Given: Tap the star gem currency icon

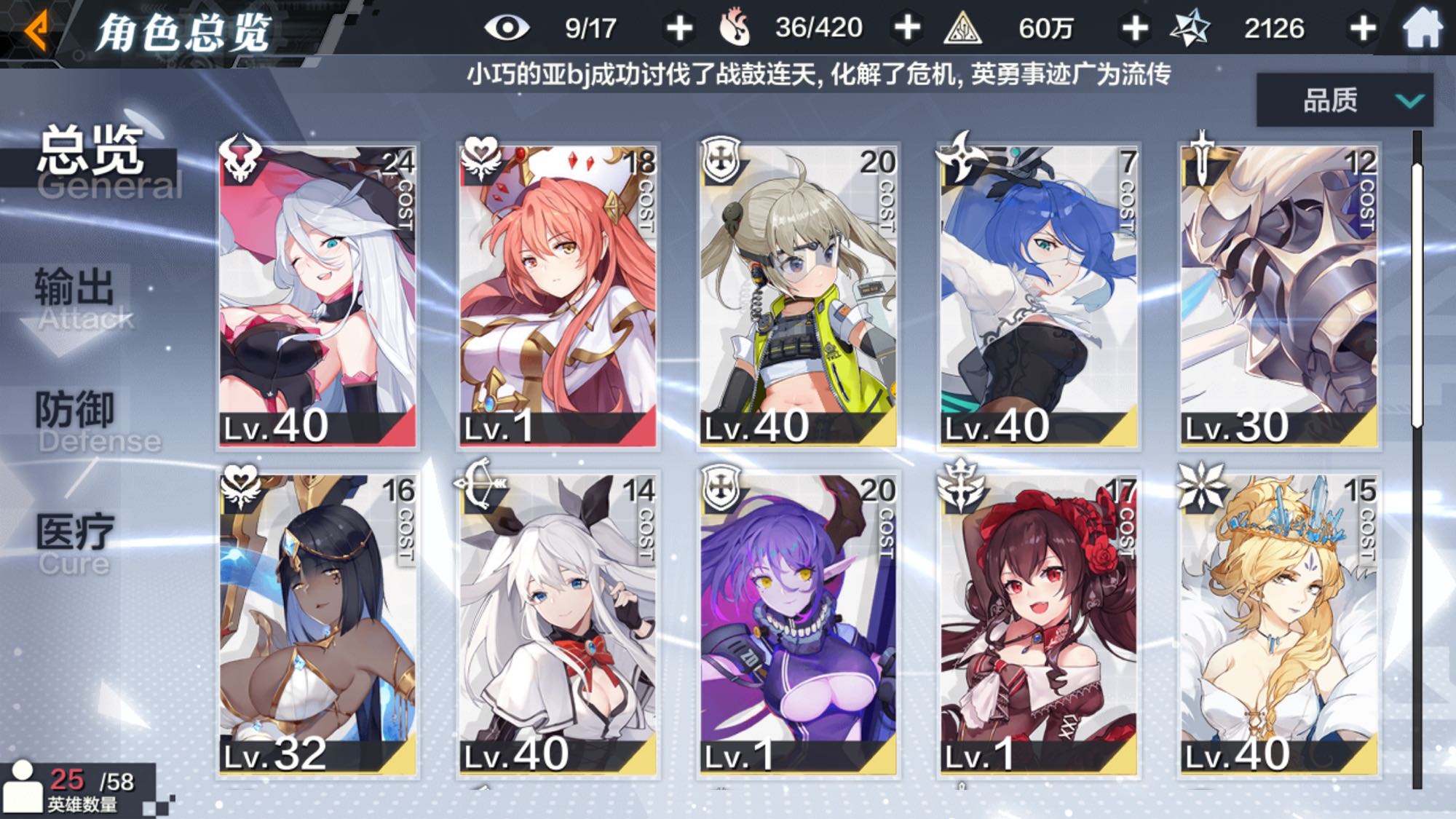Looking at the screenshot, I should click(1190, 28).
